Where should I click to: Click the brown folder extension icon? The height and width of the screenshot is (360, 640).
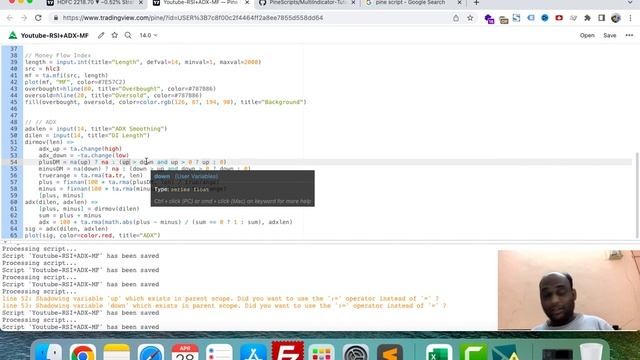(x=504, y=19)
